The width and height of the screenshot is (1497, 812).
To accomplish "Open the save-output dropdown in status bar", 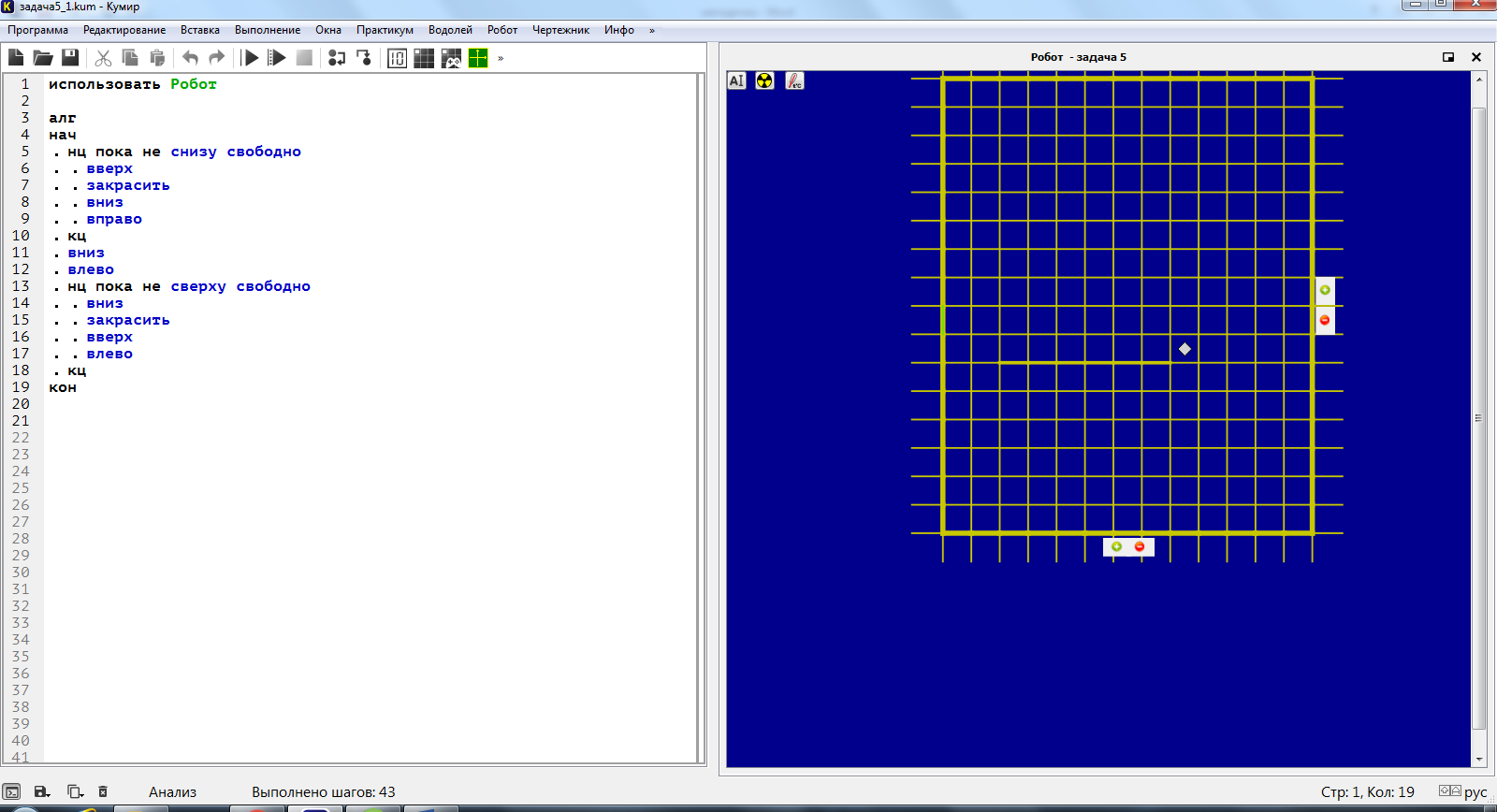I will coord(42,792).
